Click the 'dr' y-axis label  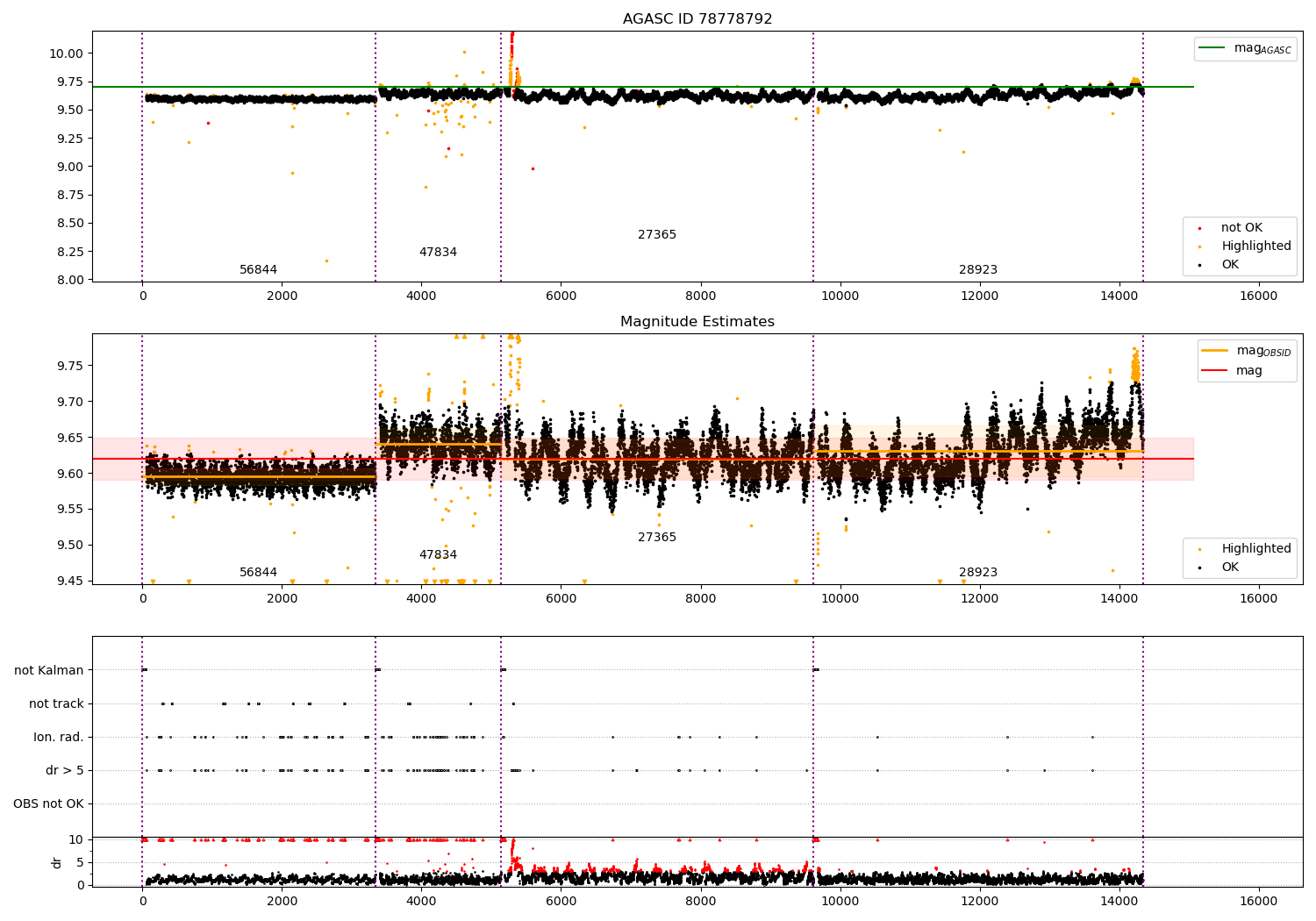point(57,862)
